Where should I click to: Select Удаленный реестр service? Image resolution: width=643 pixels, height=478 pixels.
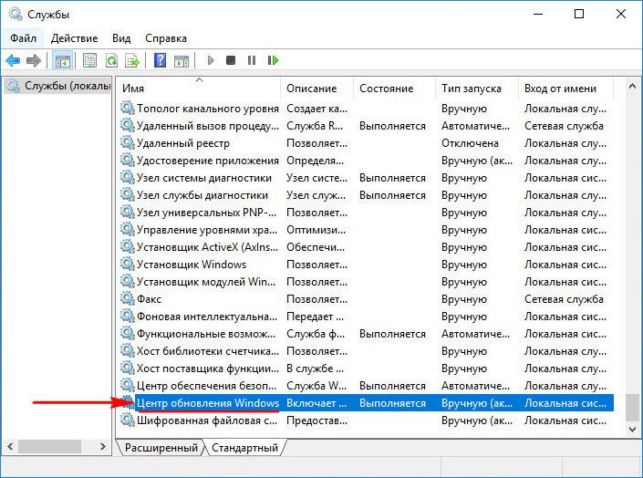click(367, 143)
